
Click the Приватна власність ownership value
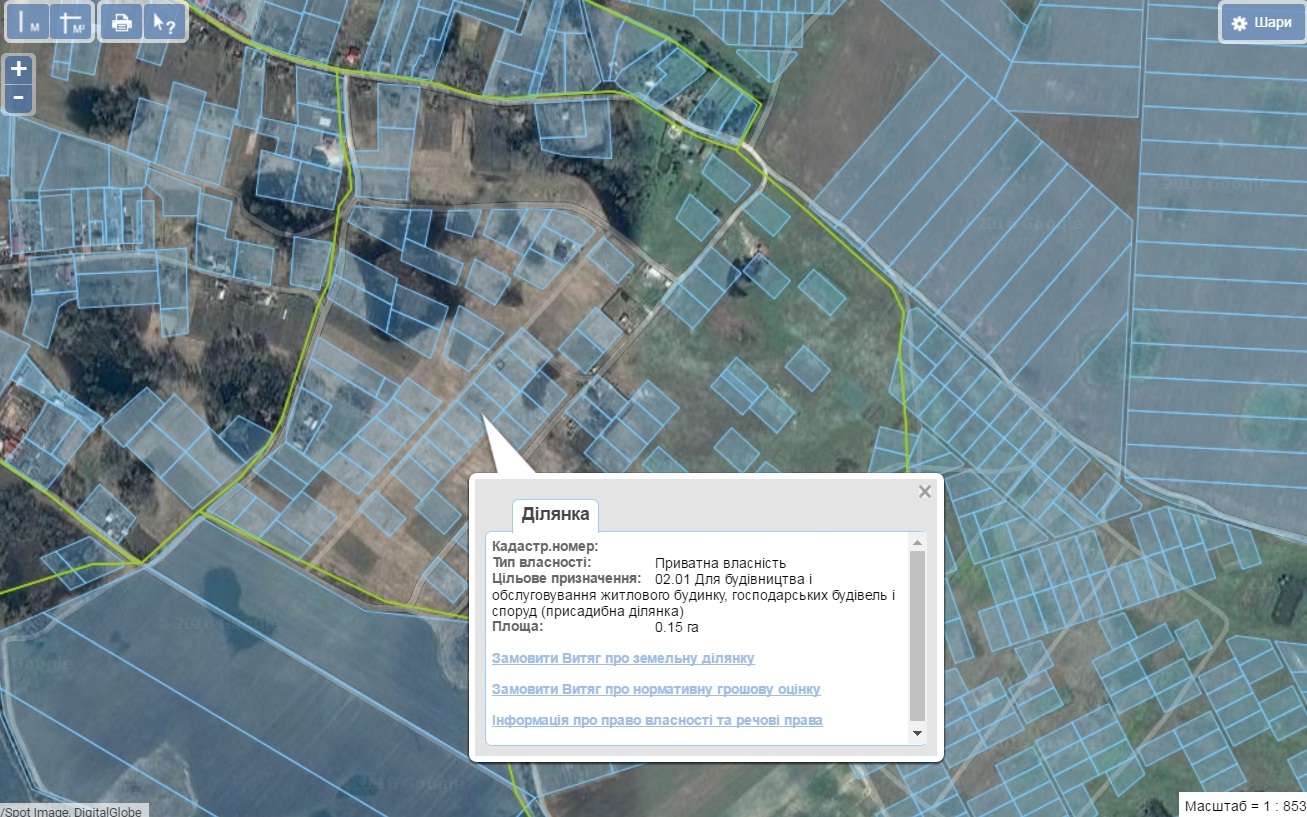[x=720, y=563]
